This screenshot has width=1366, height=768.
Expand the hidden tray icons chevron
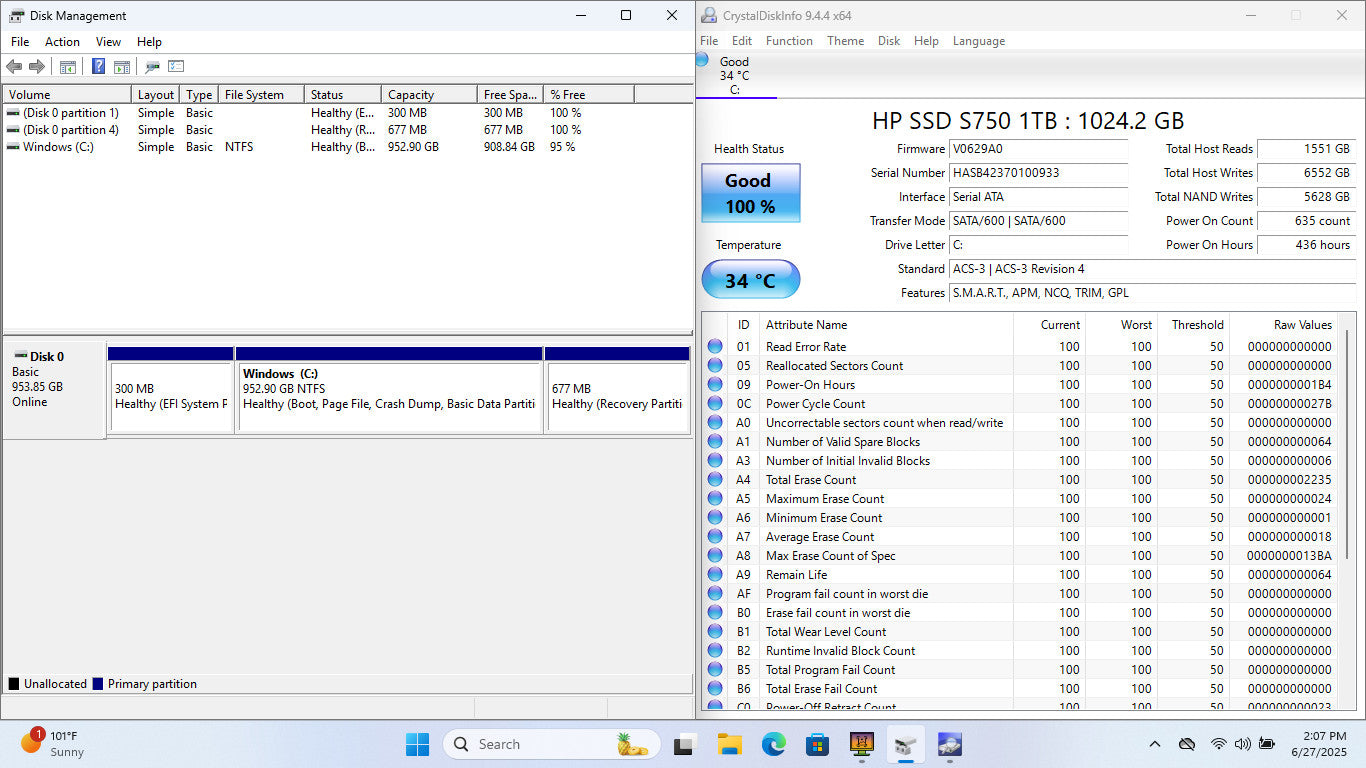(x=1155, y=744)
